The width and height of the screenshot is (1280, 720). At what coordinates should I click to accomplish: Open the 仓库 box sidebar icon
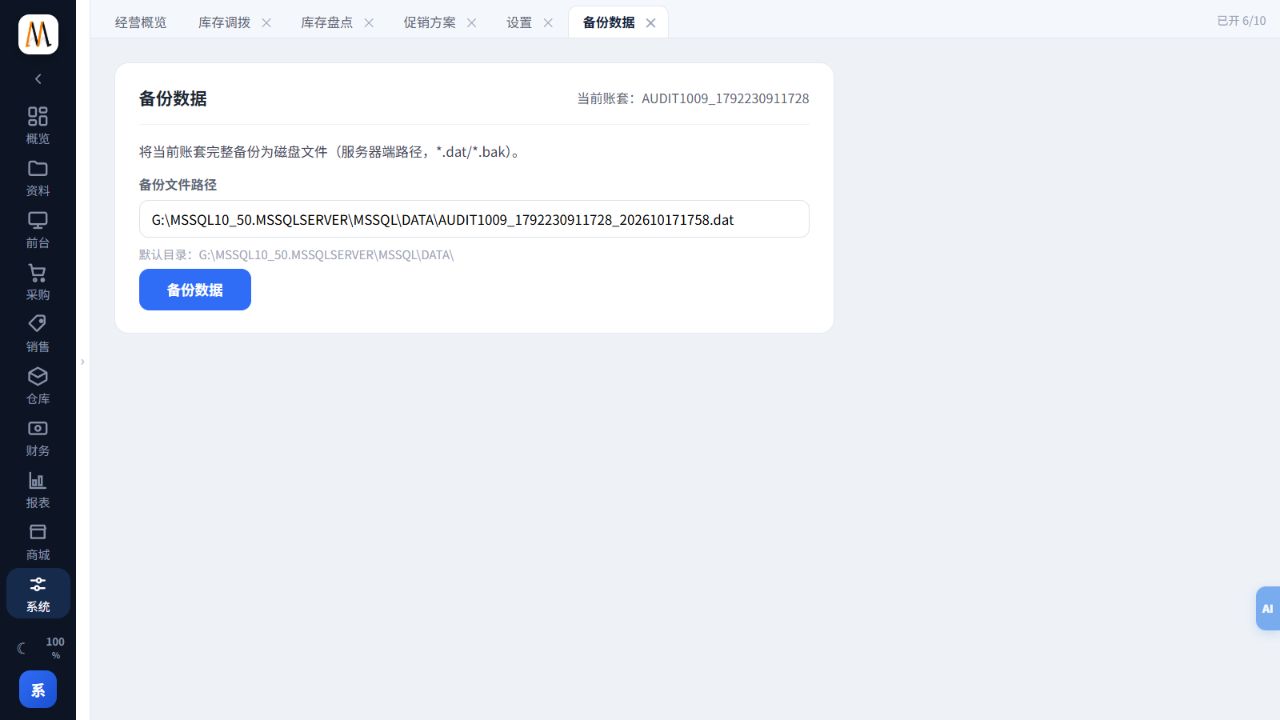(38, 385)
